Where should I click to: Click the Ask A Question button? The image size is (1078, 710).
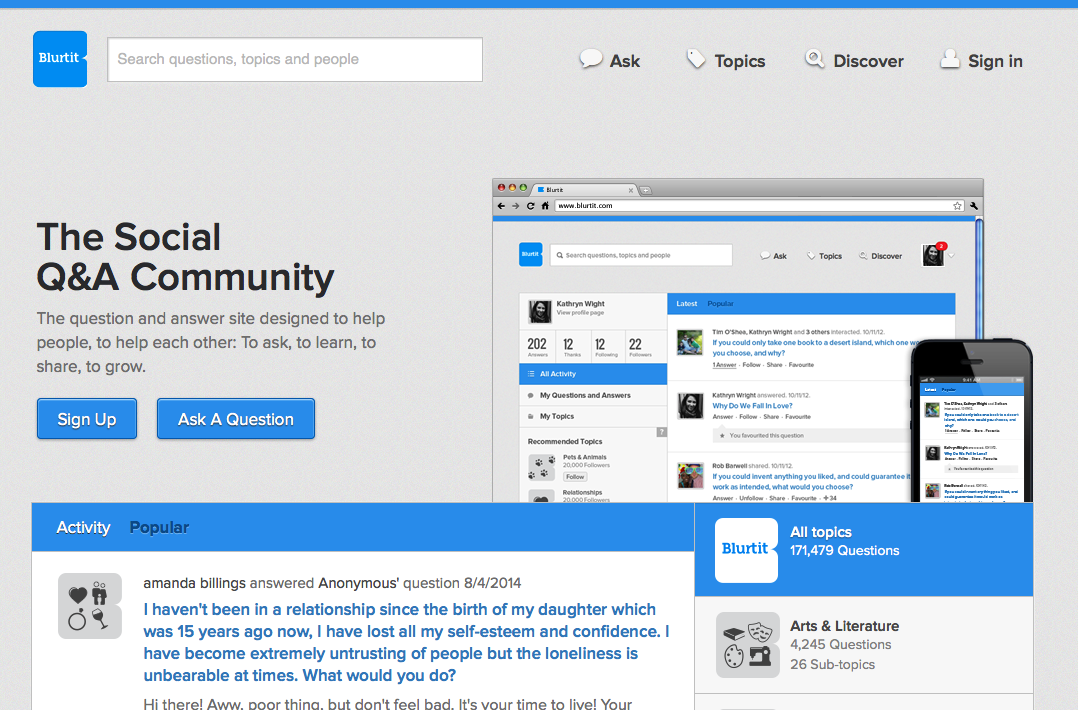[x=236, y=419]
